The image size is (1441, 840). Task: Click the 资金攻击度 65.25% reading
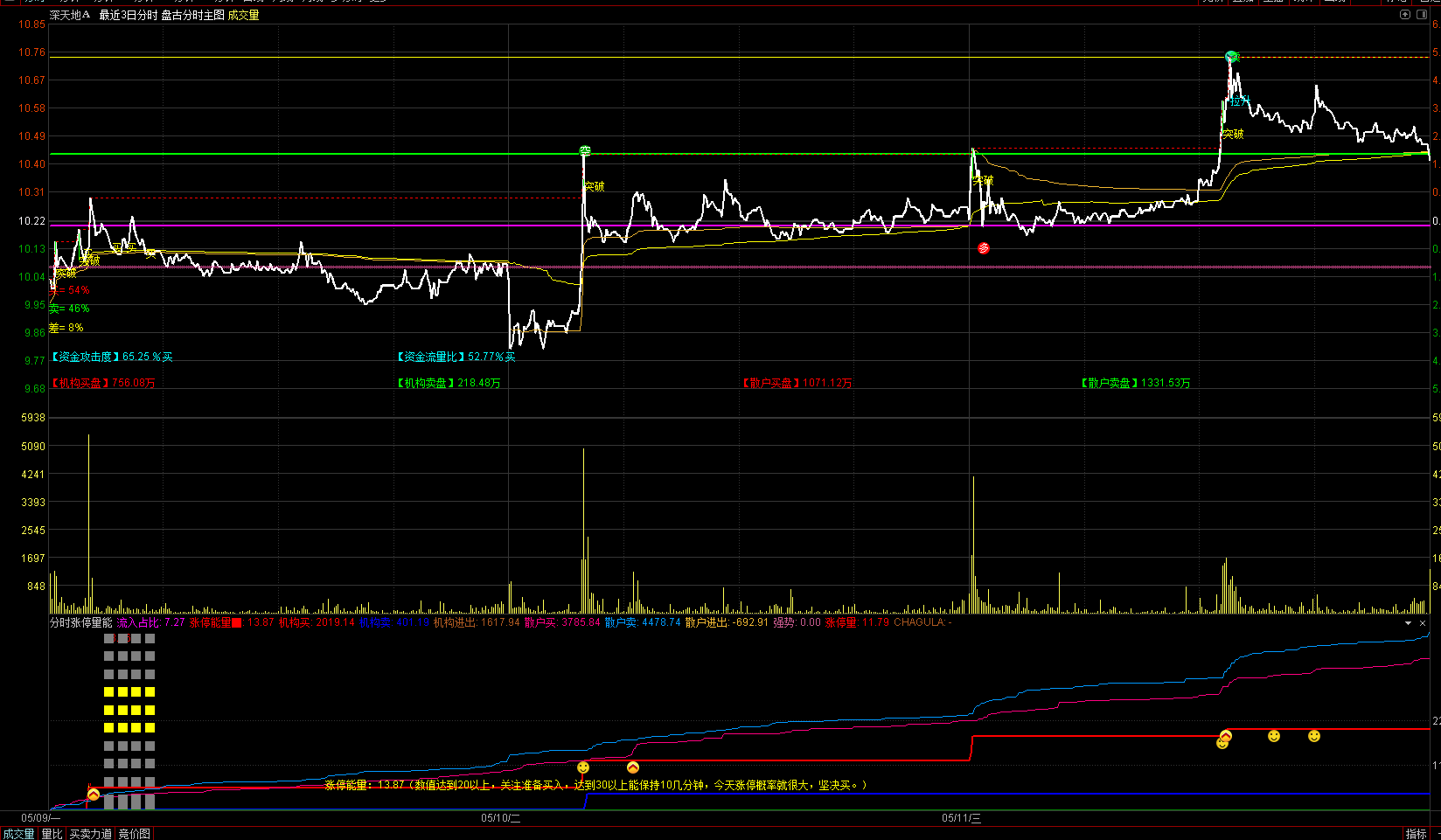[x=111, y=357]
